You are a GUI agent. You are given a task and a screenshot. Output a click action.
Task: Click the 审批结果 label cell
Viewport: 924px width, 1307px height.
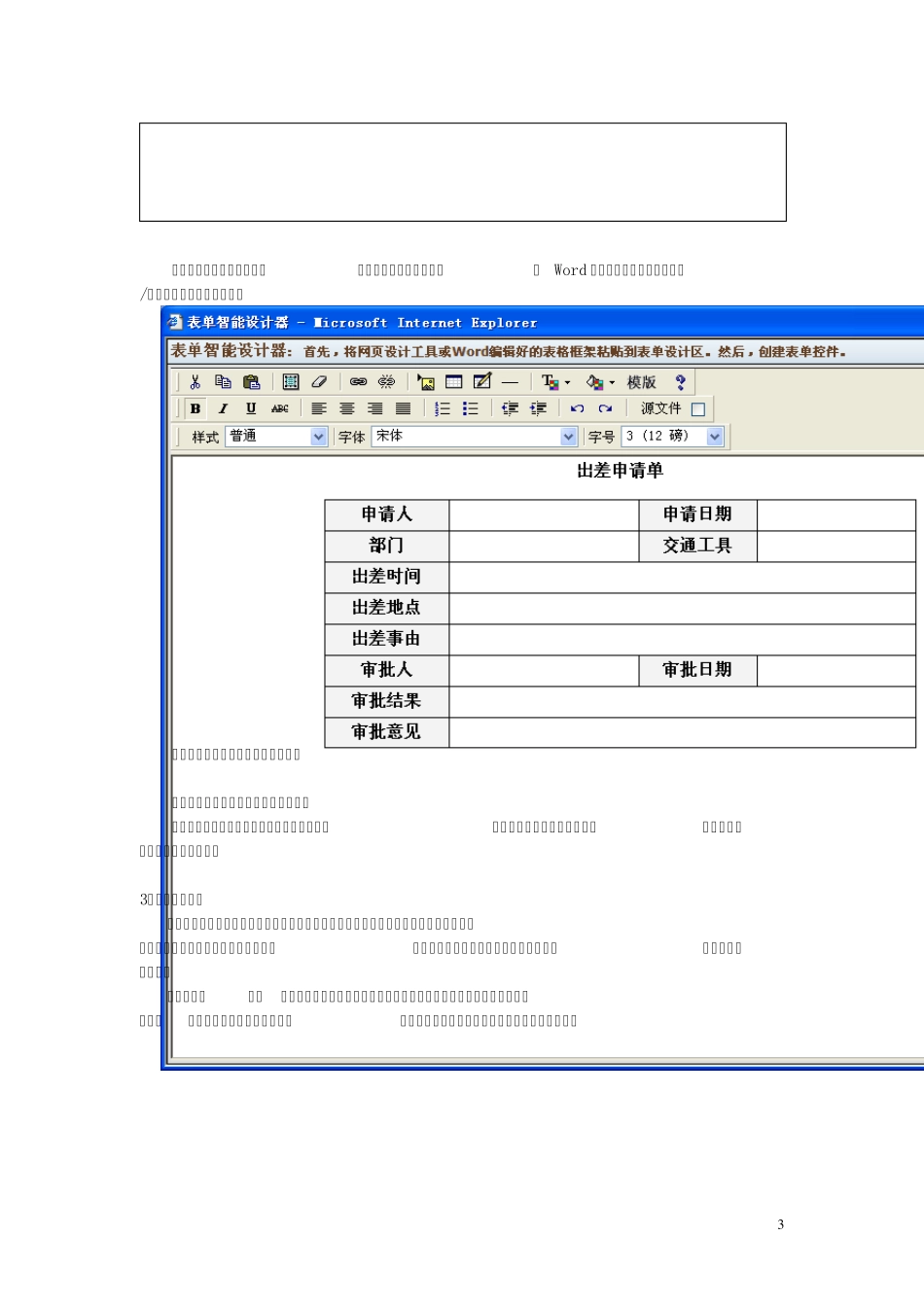tap(387, 701)
